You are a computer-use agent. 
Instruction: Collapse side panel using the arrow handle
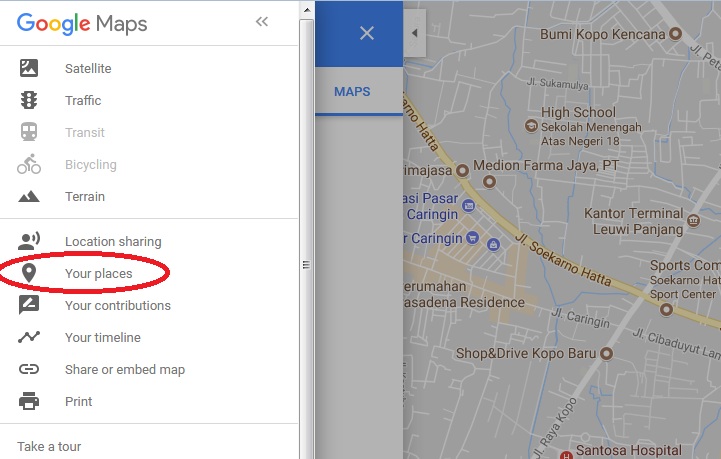pyautogui.click(x=415, y=33)
